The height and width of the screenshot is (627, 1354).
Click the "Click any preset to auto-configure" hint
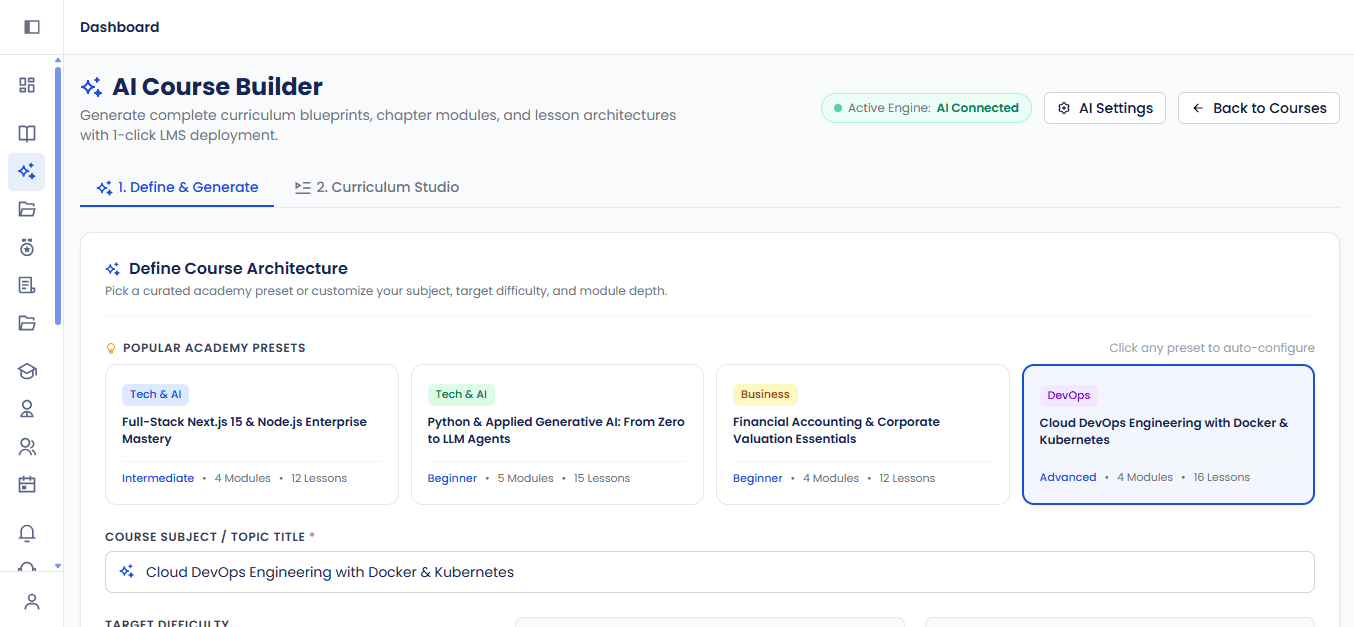(1212, 348)
